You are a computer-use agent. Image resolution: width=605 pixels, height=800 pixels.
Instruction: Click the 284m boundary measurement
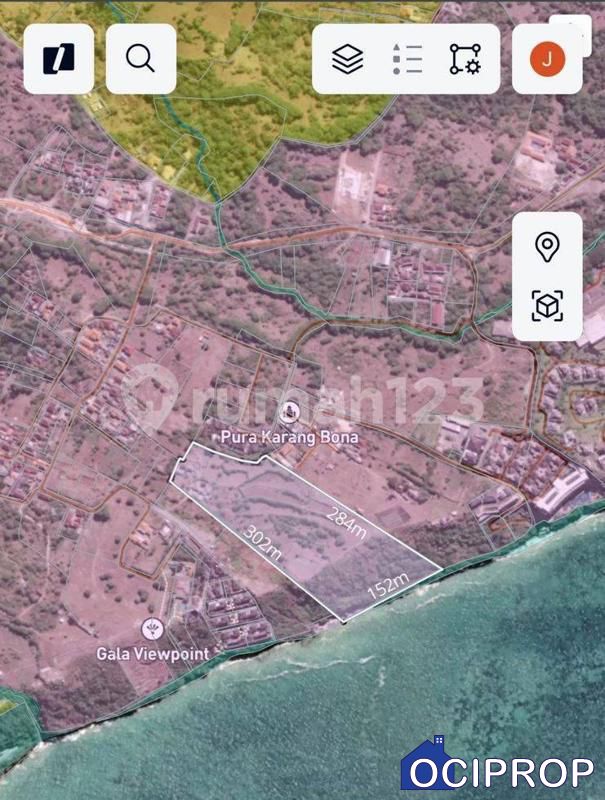(347, 523)
